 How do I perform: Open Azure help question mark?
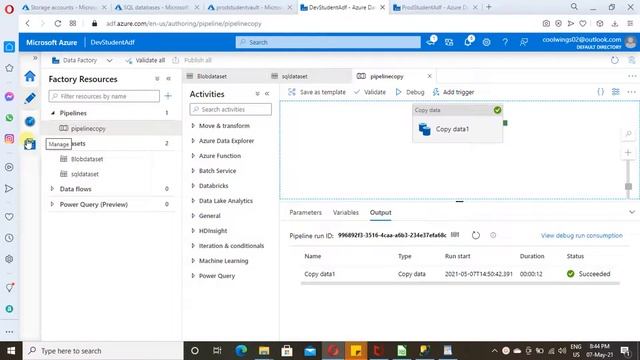[505, 42]
